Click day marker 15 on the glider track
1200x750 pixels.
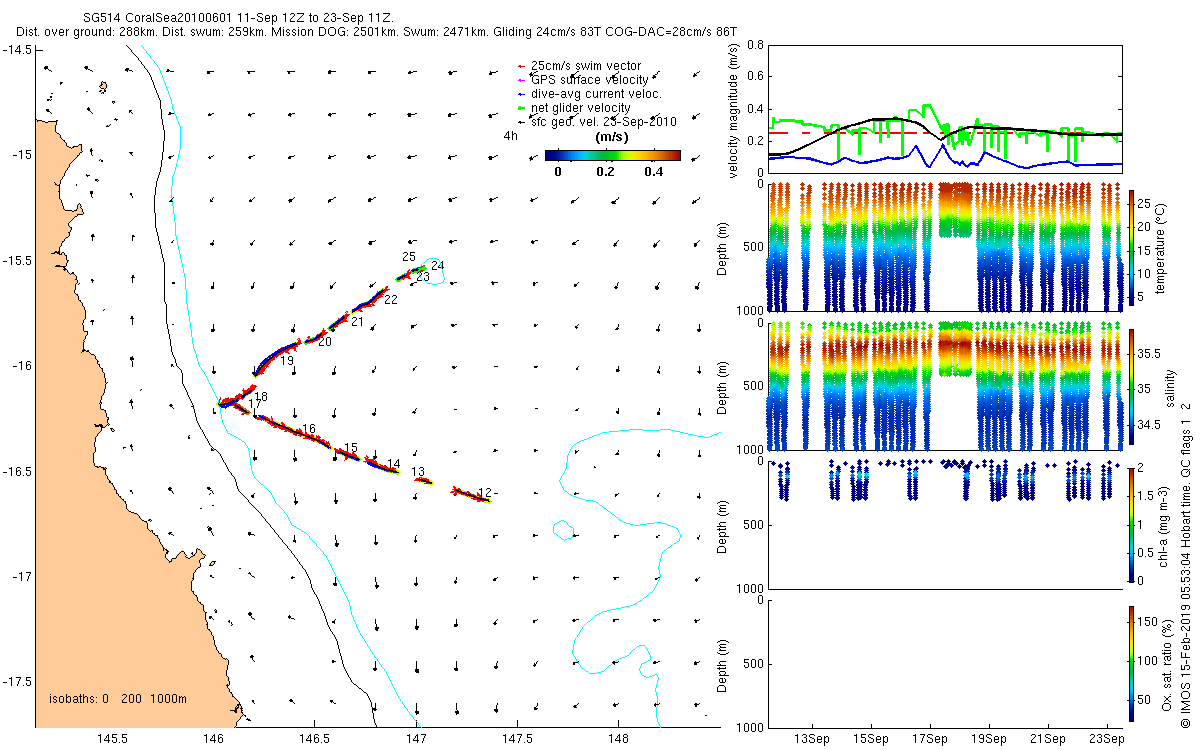(x=350, y=447)
